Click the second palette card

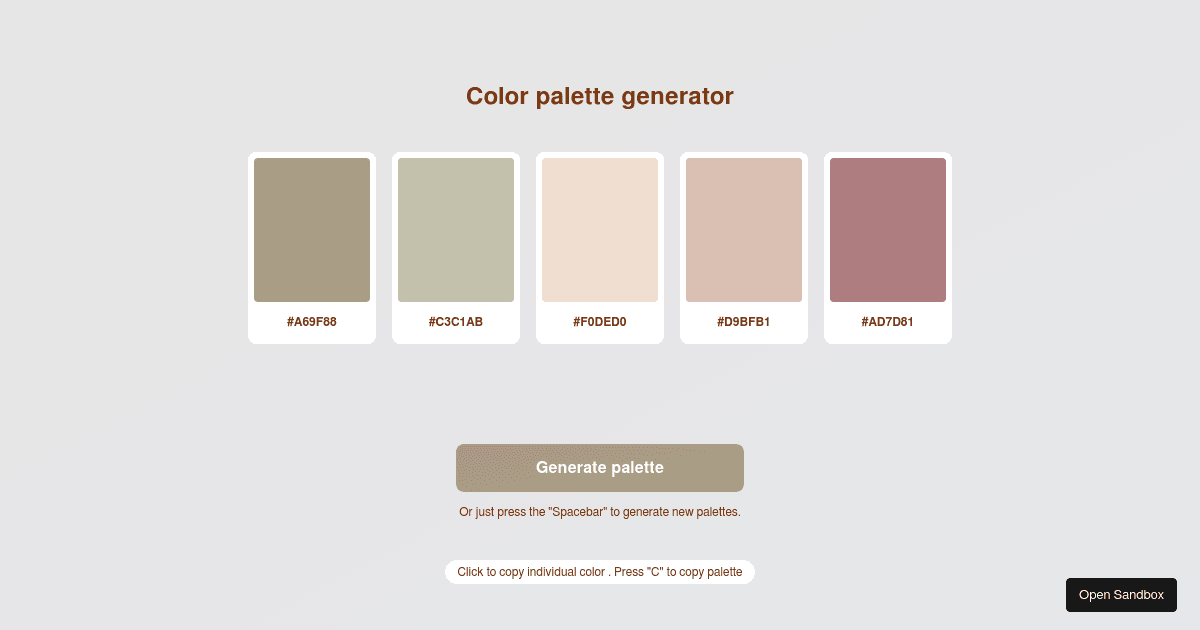(x=455, y=248)
